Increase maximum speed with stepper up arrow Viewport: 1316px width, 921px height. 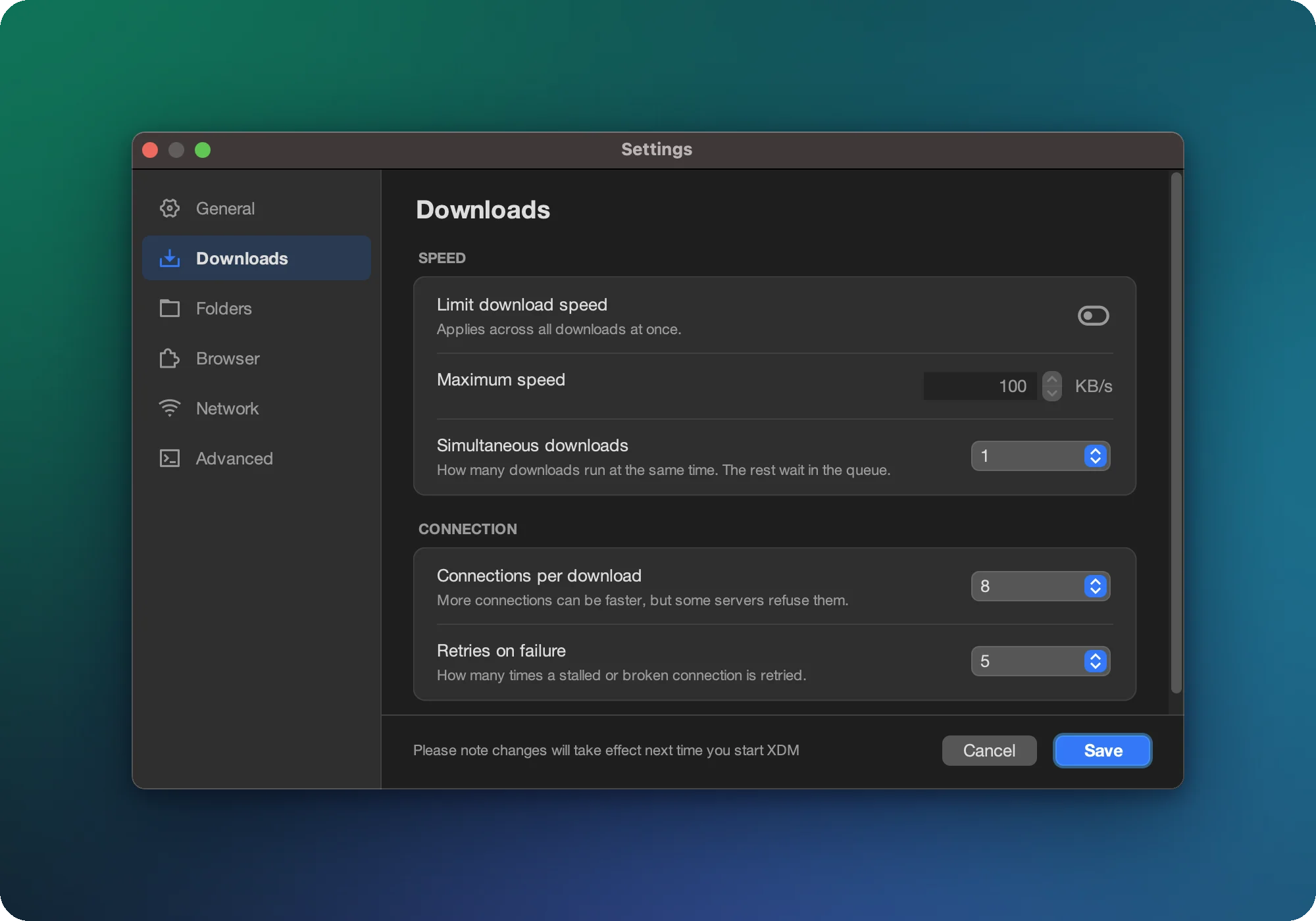click(1052, 379)
